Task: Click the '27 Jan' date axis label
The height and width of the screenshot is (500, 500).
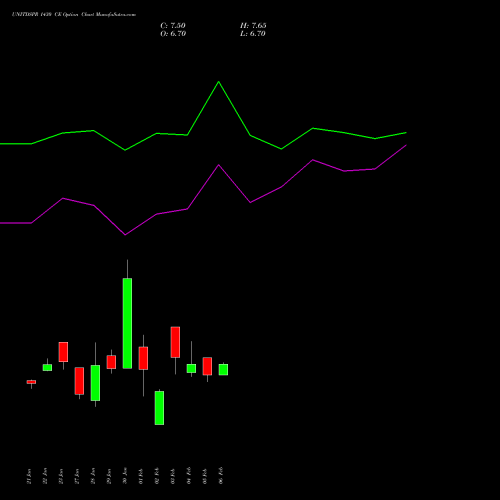Action: (77, 476)
